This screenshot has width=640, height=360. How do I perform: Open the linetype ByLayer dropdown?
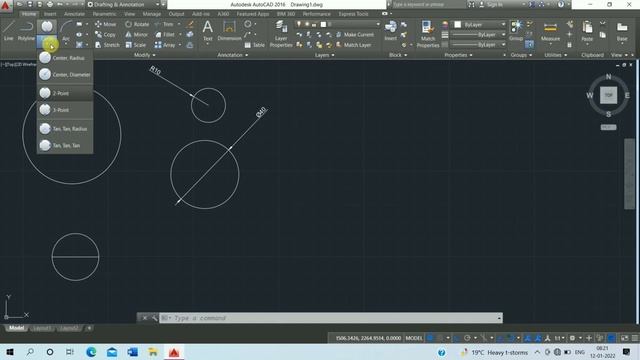click(478, 44)
